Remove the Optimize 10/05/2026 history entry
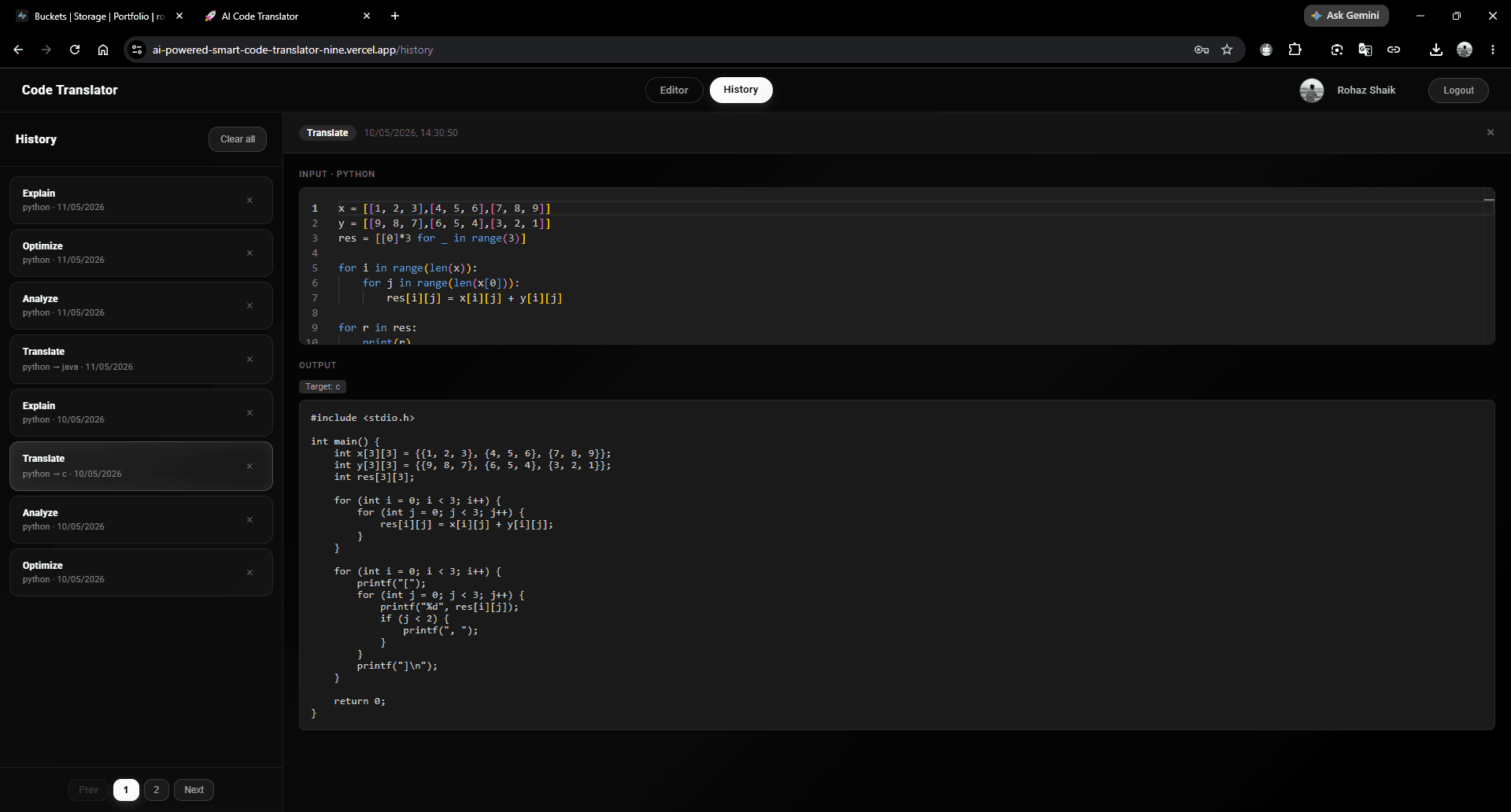 click(x=249, y=572)
